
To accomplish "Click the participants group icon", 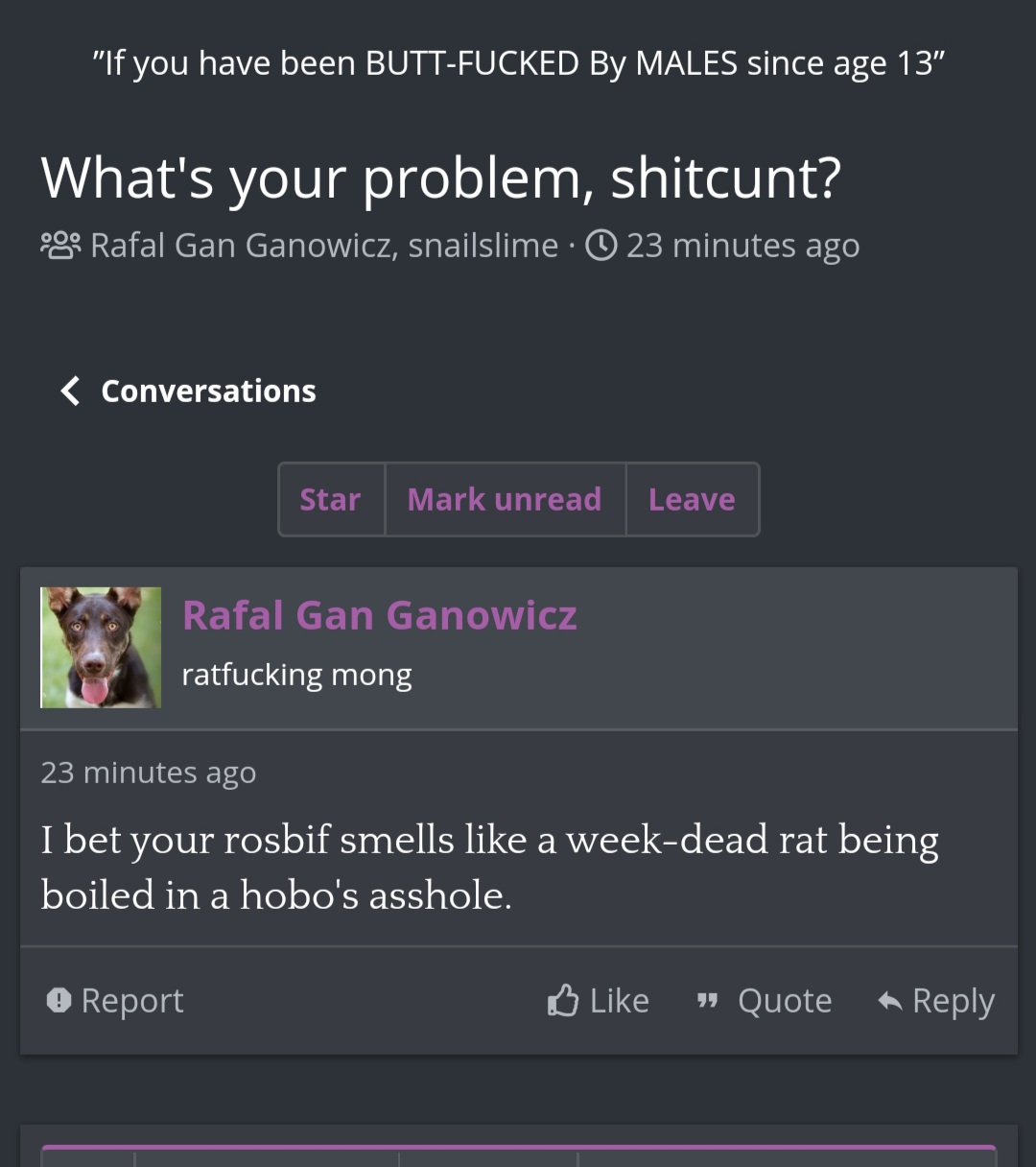I will click(61, 246).
